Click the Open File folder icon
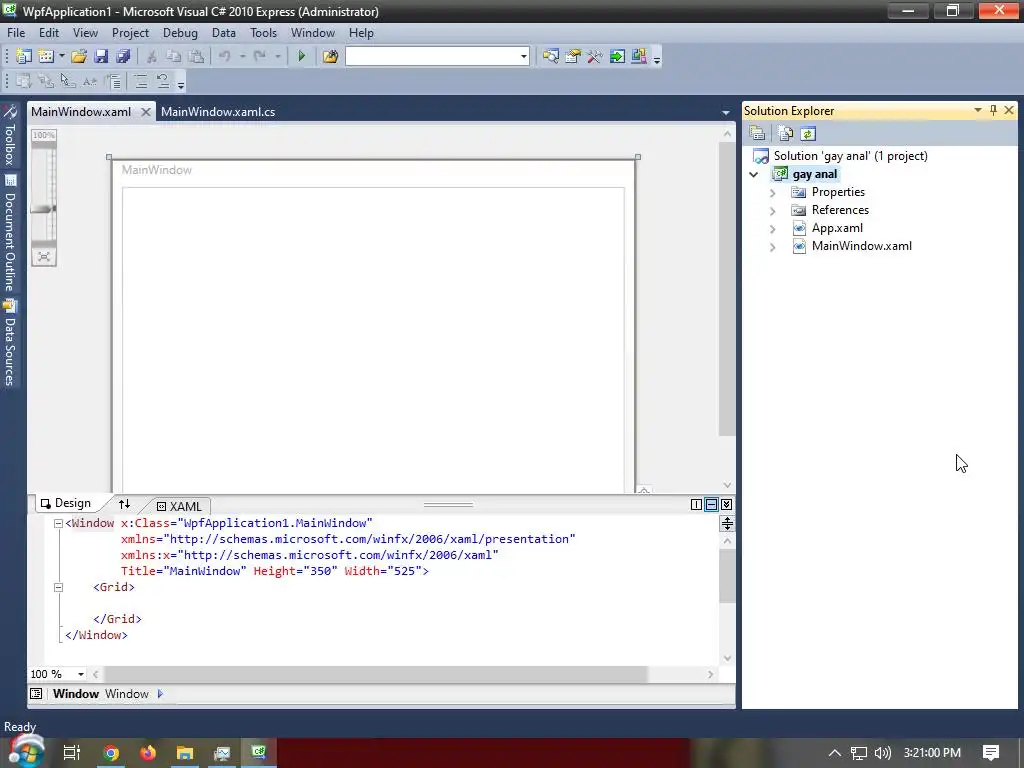The height and width of the screenshot is (768, 1024). [x=79, y=56]
